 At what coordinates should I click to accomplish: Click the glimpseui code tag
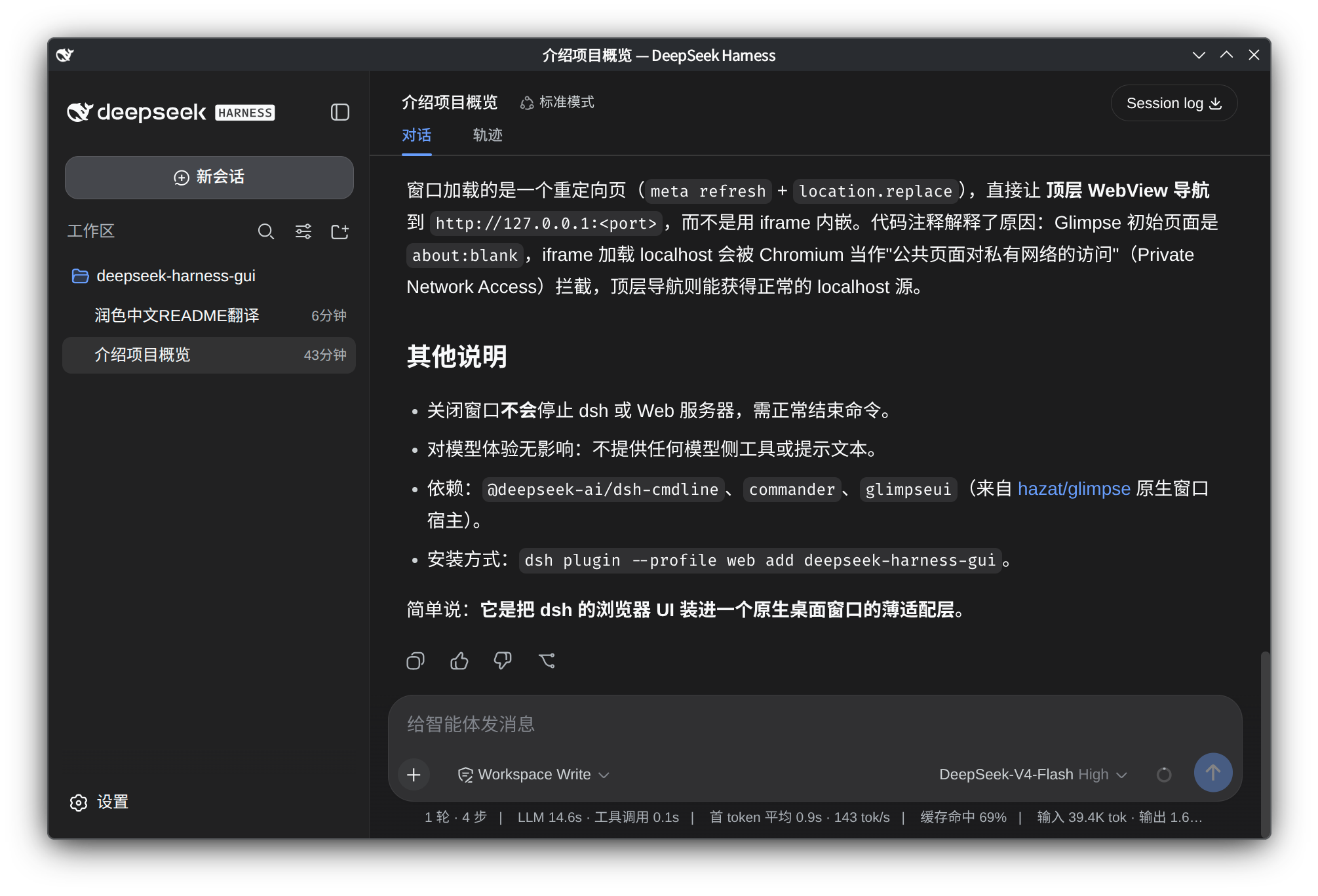(x=908, y=490)
